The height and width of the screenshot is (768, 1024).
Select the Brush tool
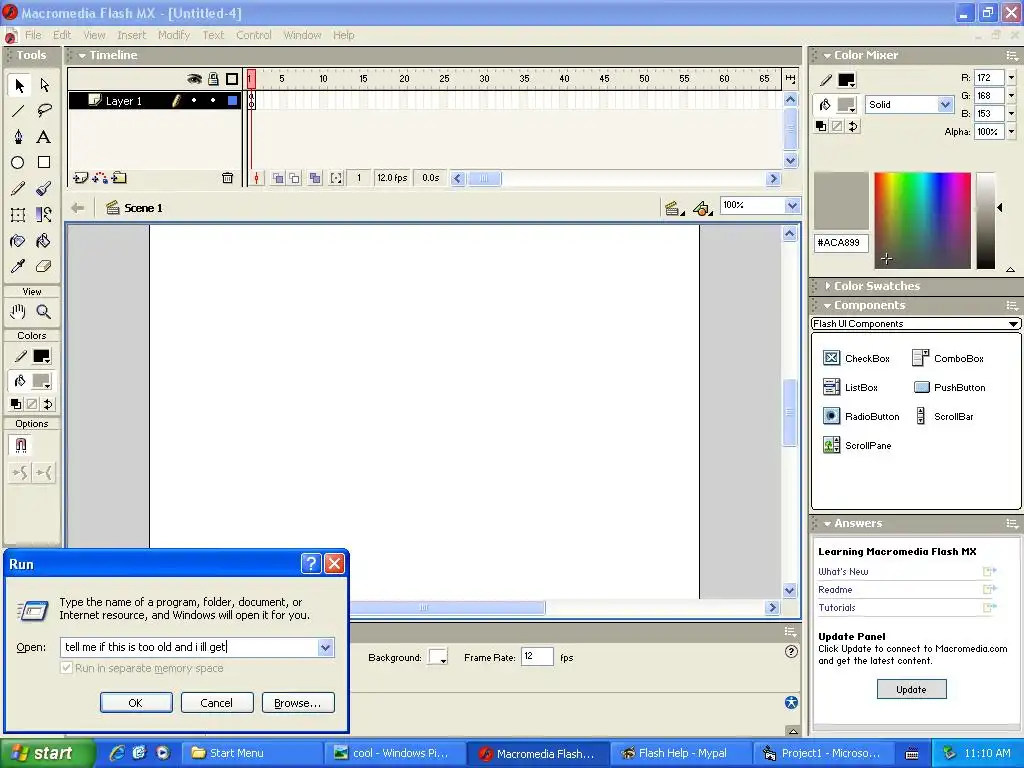tap(44, 189)
